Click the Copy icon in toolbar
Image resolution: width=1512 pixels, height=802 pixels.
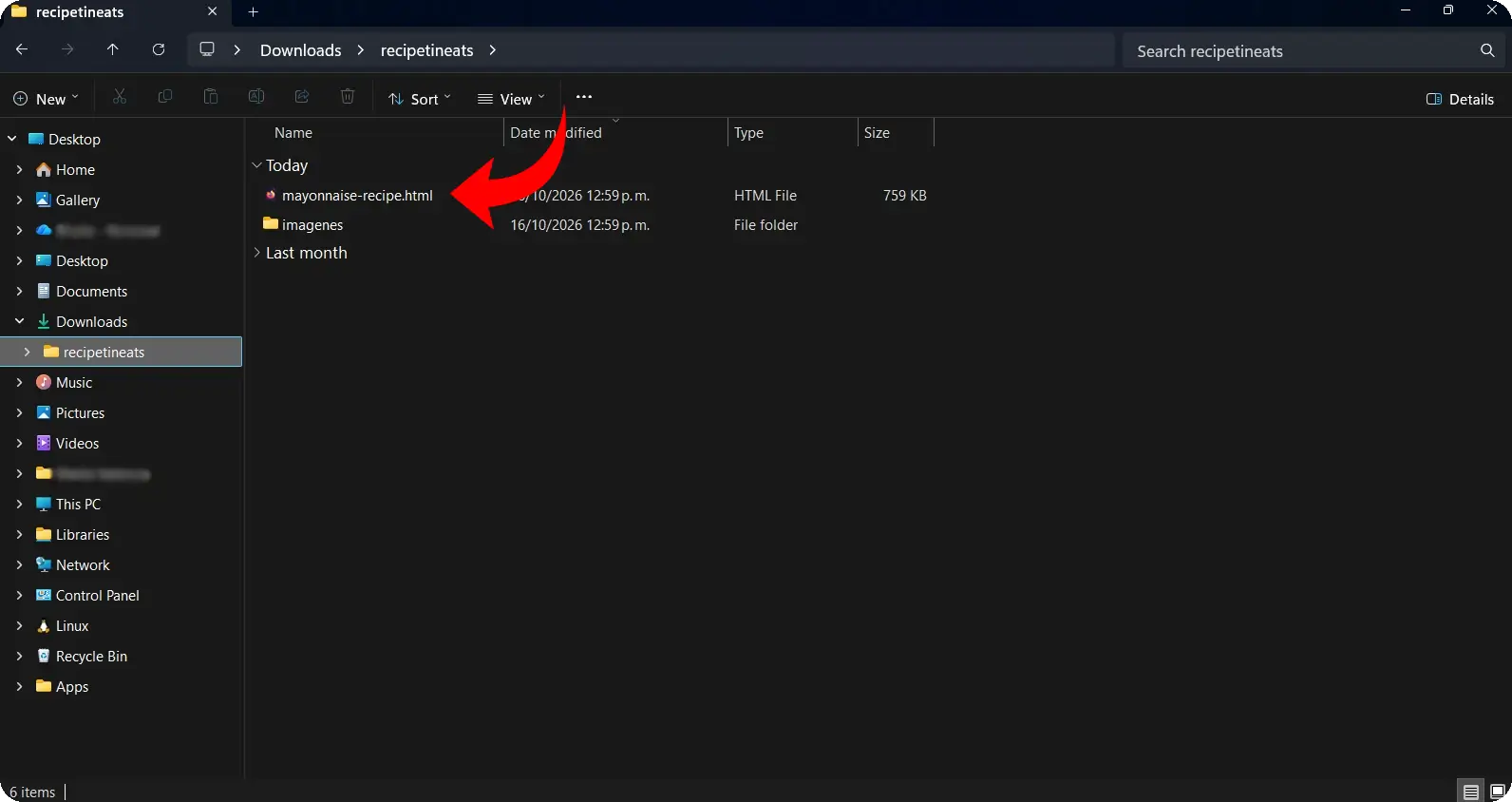tap(164, 97)
